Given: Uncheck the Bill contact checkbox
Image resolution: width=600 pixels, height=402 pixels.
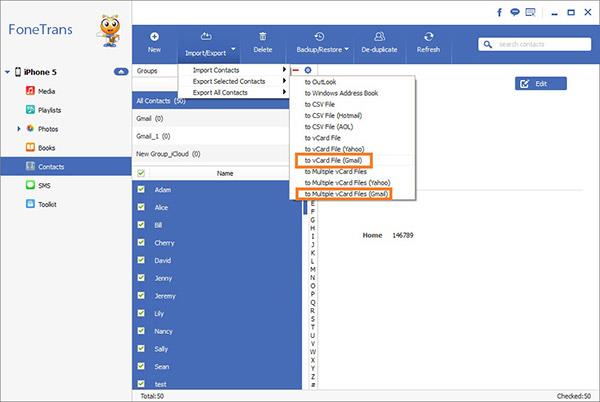Looking at the screenshot, I should 141,225.
